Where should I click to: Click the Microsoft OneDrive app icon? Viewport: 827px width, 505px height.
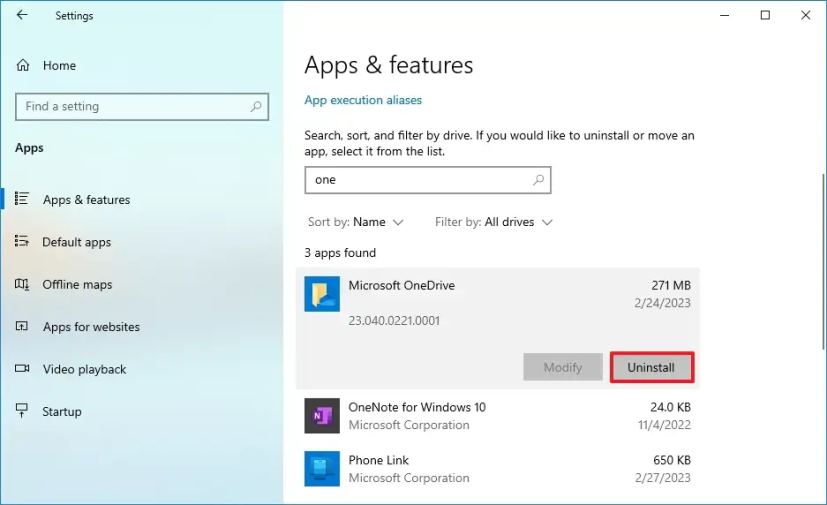click(322, 294)
